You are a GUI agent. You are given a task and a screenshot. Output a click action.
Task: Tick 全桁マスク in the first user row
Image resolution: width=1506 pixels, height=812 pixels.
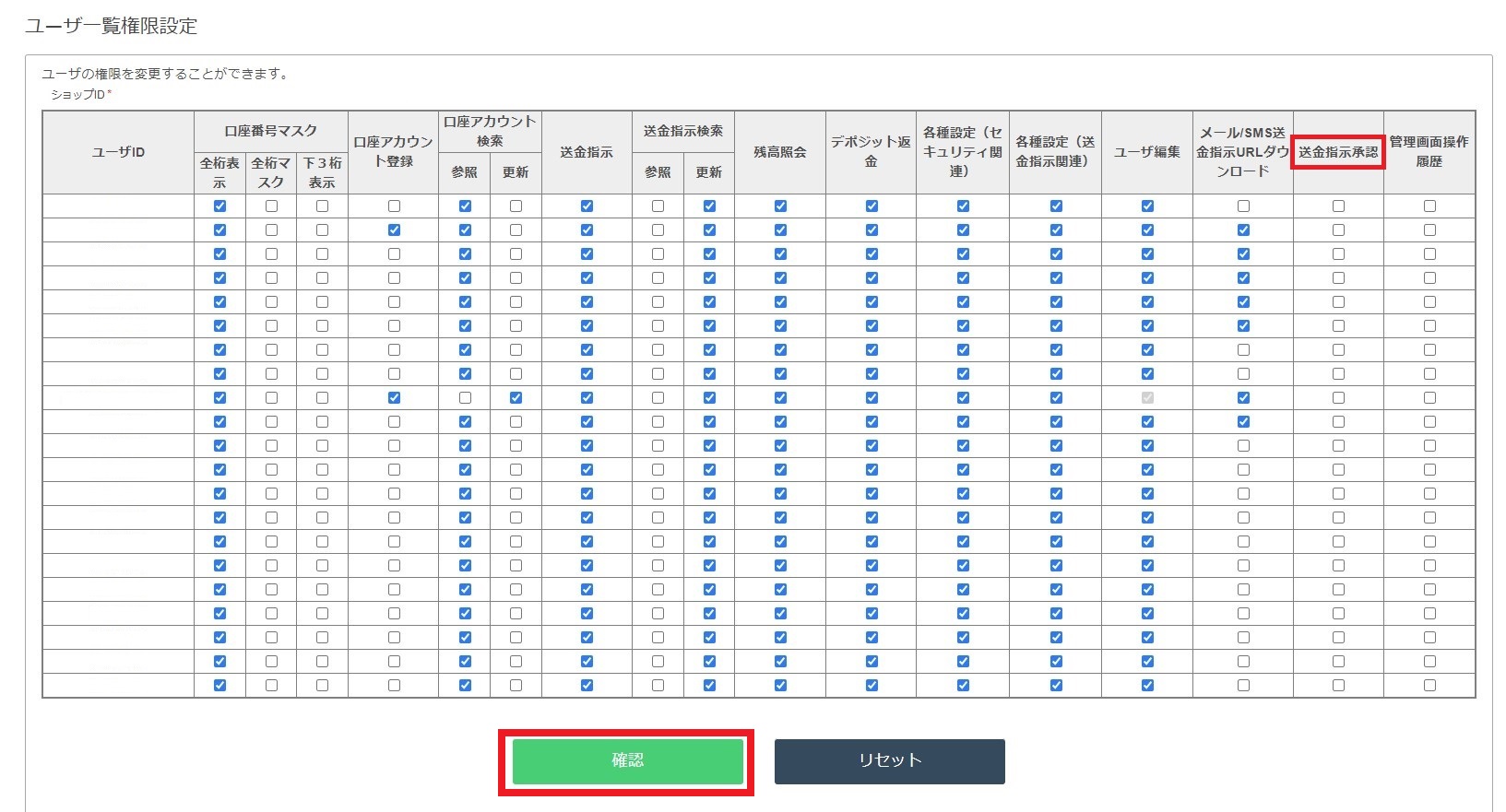tap(271, 206)
